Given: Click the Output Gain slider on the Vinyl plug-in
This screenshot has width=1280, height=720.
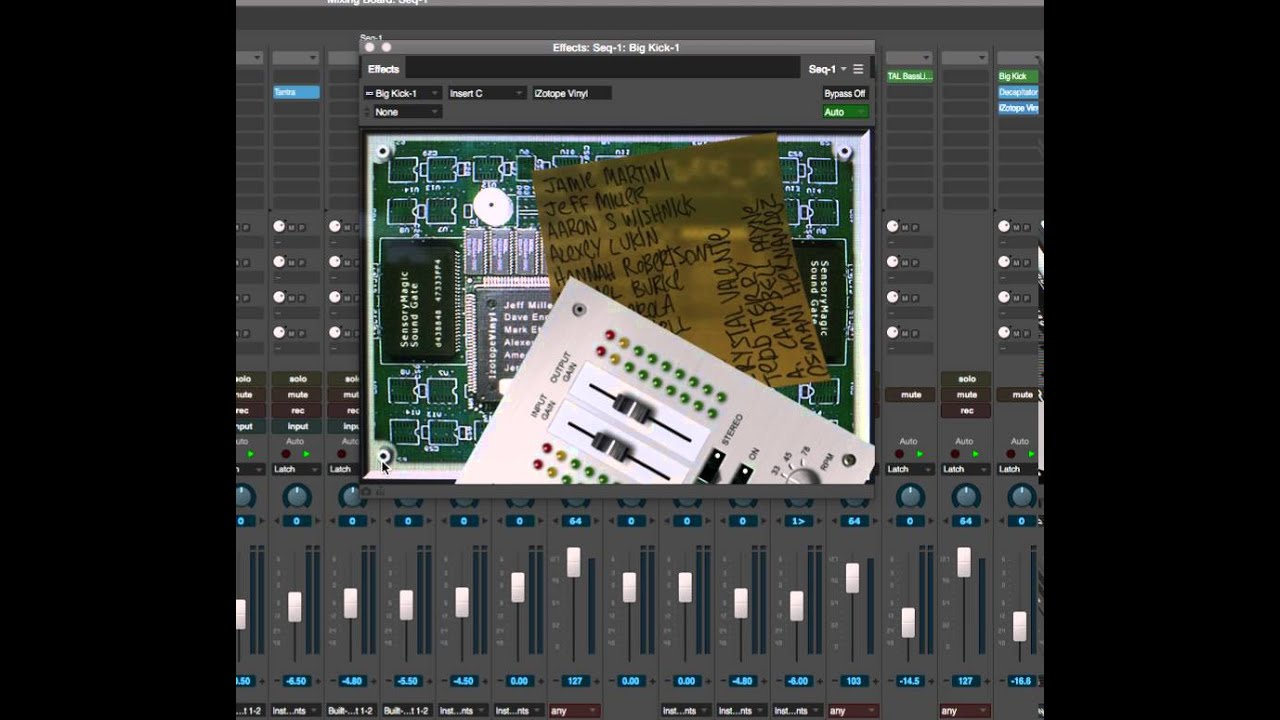Looking at the screenshot, I should (633, 407).
